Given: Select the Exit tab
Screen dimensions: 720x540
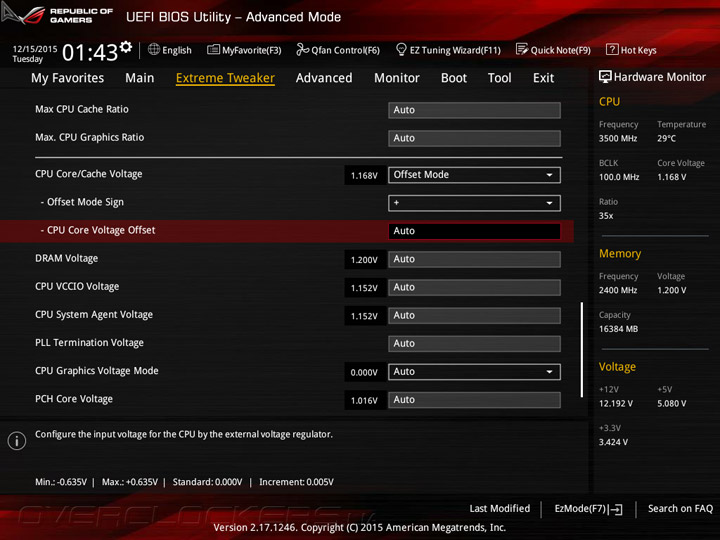Looking at the screenshot, I should click(544, 78).
